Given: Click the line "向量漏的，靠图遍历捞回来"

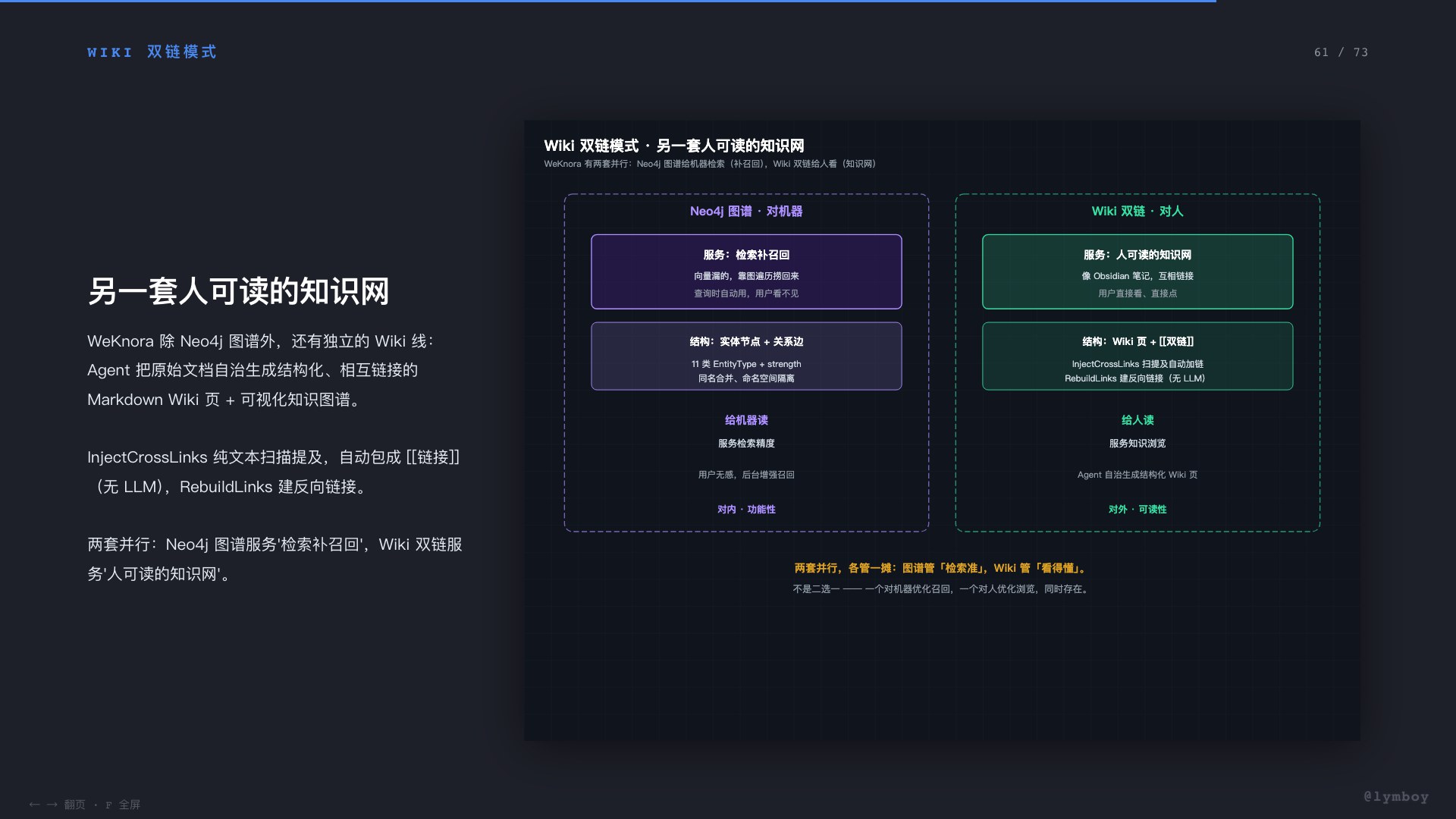Looking at the screenshot, I should coord(746,276).
